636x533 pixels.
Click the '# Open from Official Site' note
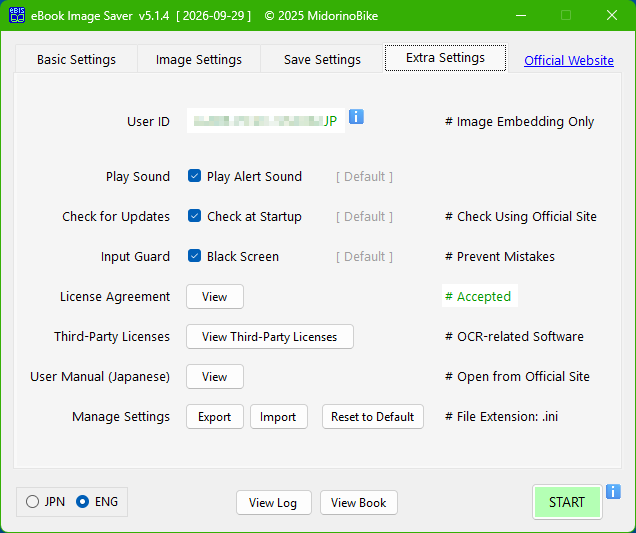point(517,376)
